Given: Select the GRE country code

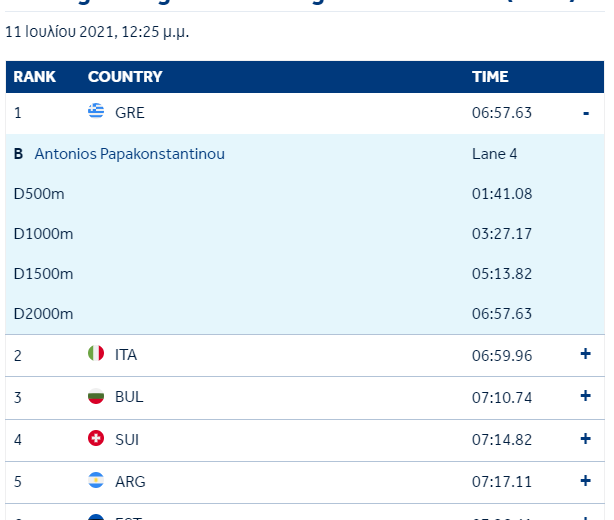Looking at the screenshot, I should coord(130,113).
